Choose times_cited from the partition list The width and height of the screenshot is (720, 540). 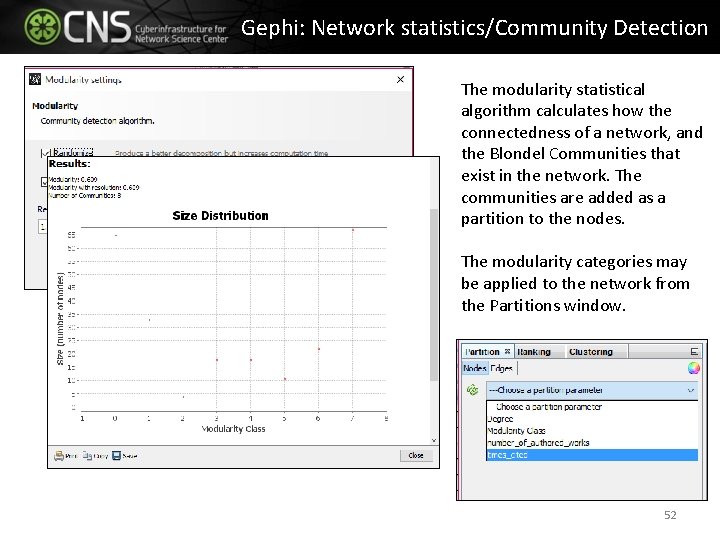(x=592, y=455)
